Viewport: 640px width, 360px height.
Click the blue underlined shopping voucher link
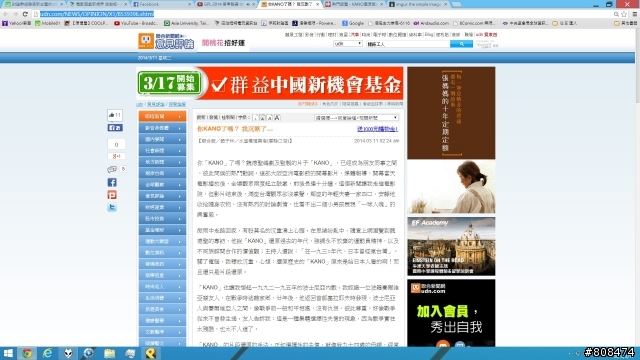pyautogui.click(x=377, y=129)
